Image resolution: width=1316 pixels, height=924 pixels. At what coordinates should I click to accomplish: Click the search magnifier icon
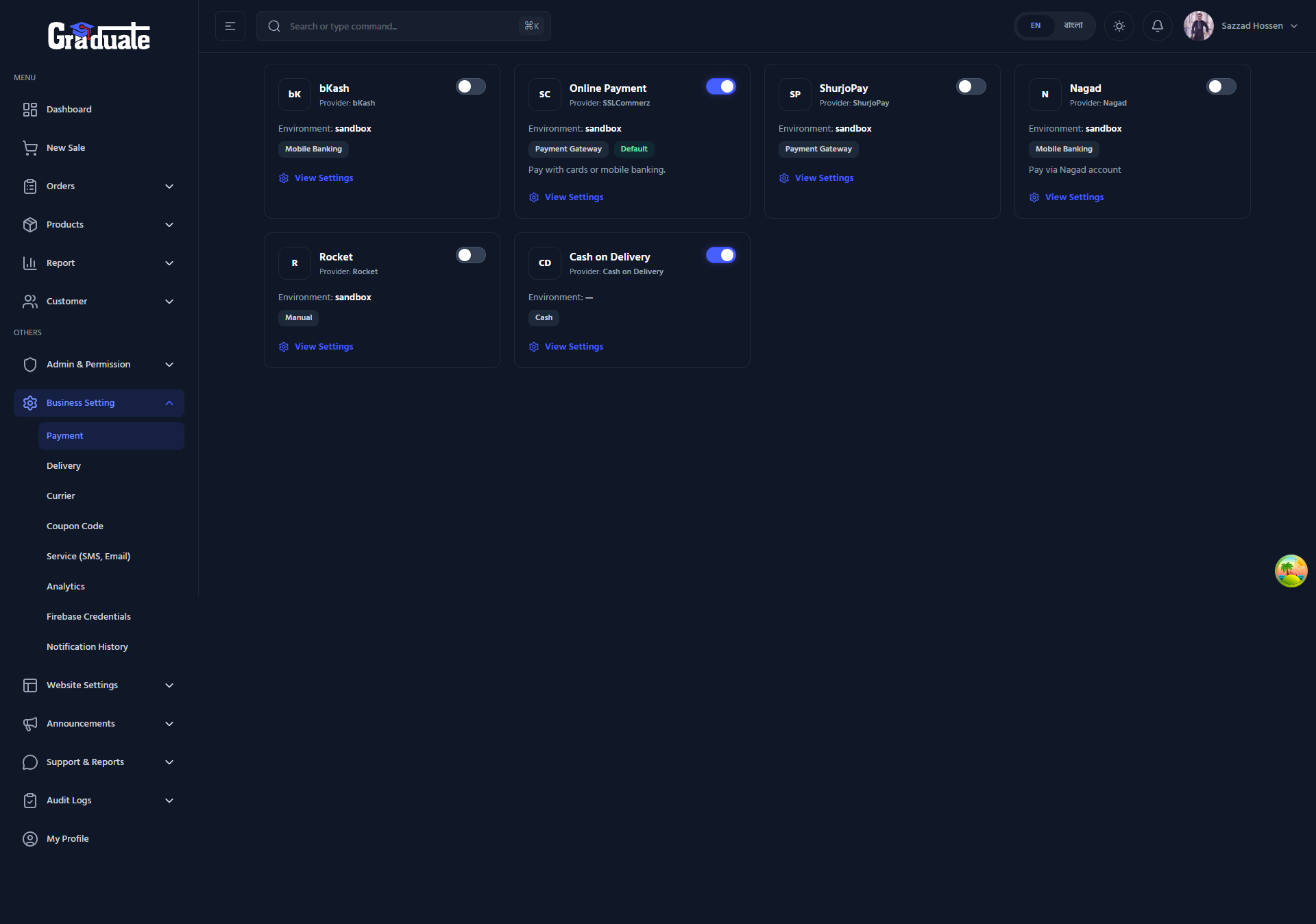274,26
